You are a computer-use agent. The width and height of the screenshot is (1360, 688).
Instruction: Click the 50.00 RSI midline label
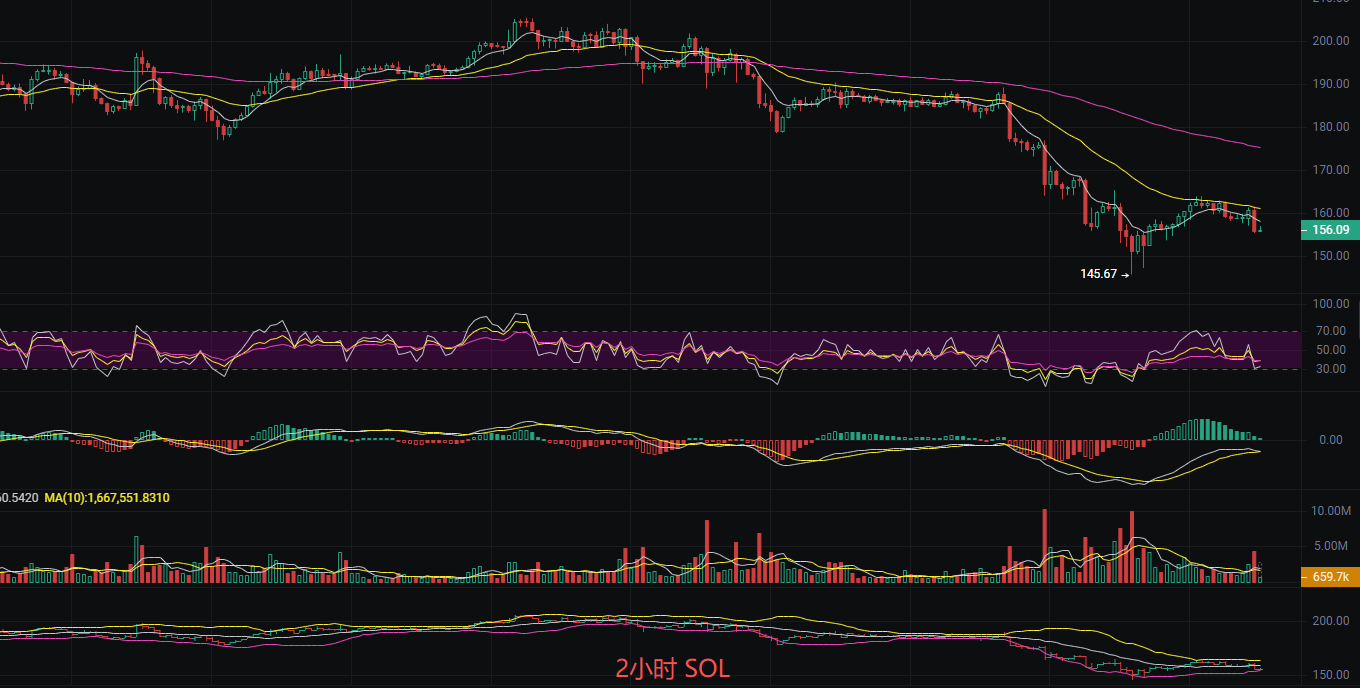point(1330,350)
